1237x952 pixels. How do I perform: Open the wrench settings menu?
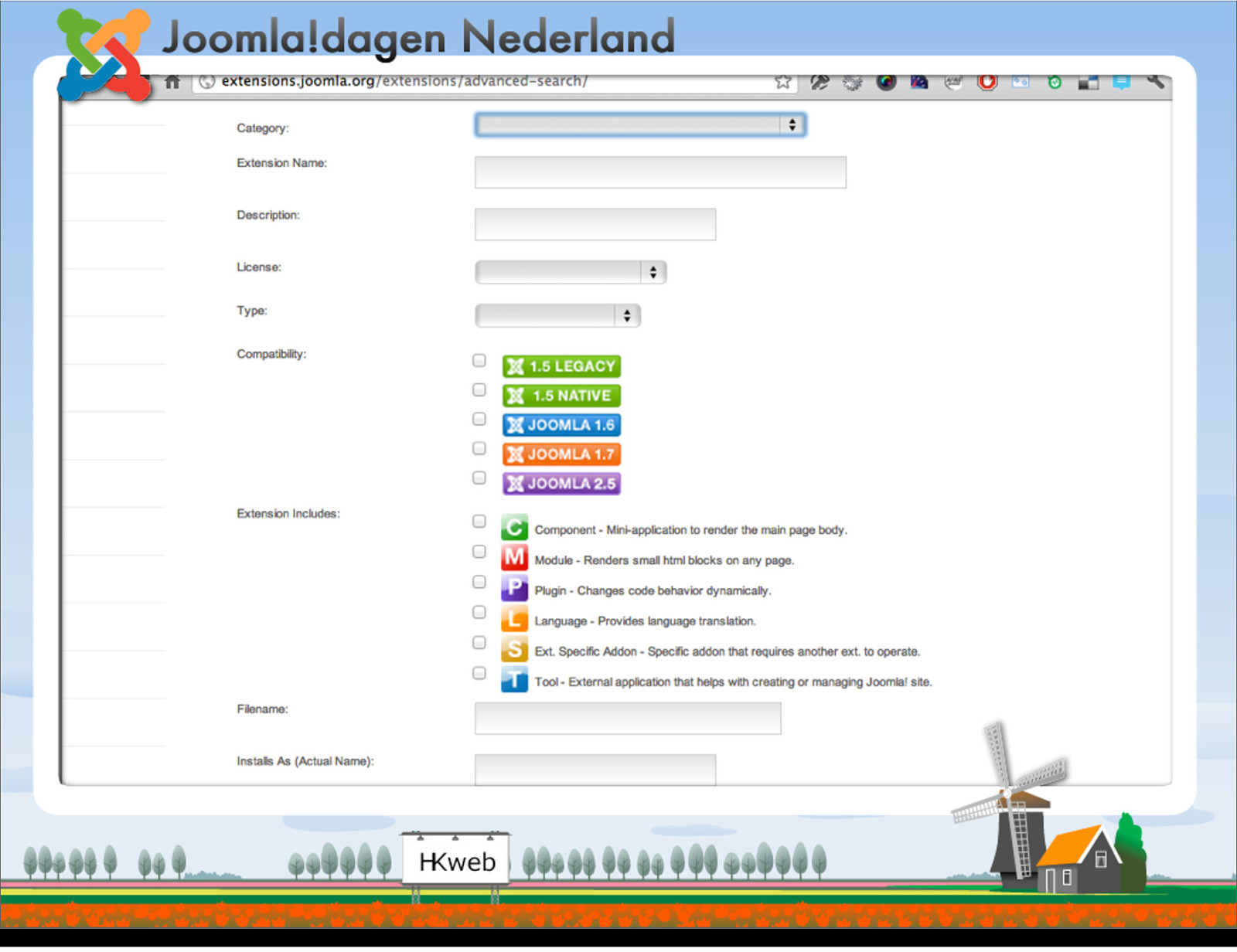1155,81
